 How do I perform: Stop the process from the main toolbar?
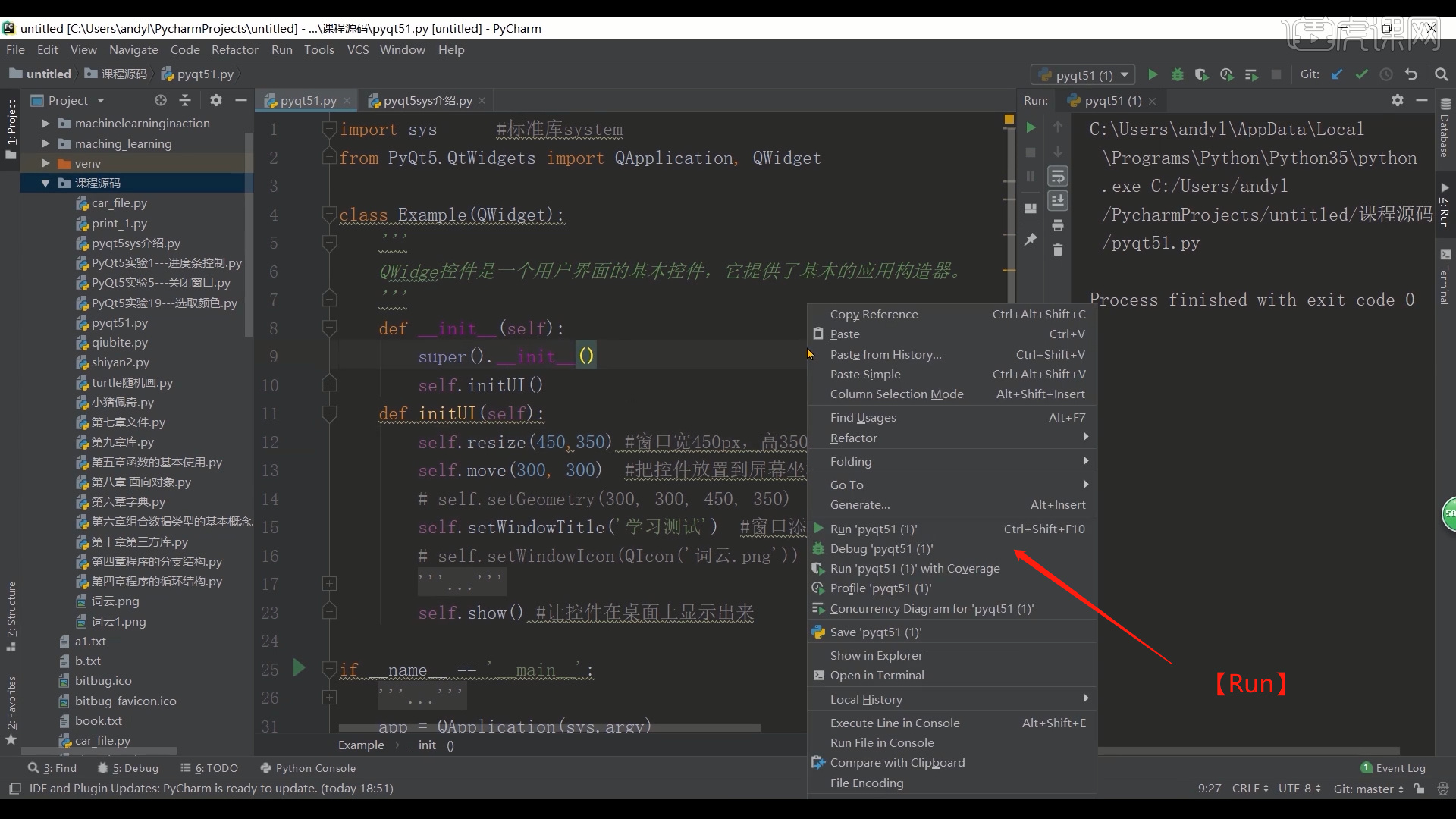pyautogui.click(x=1276, y=74)
